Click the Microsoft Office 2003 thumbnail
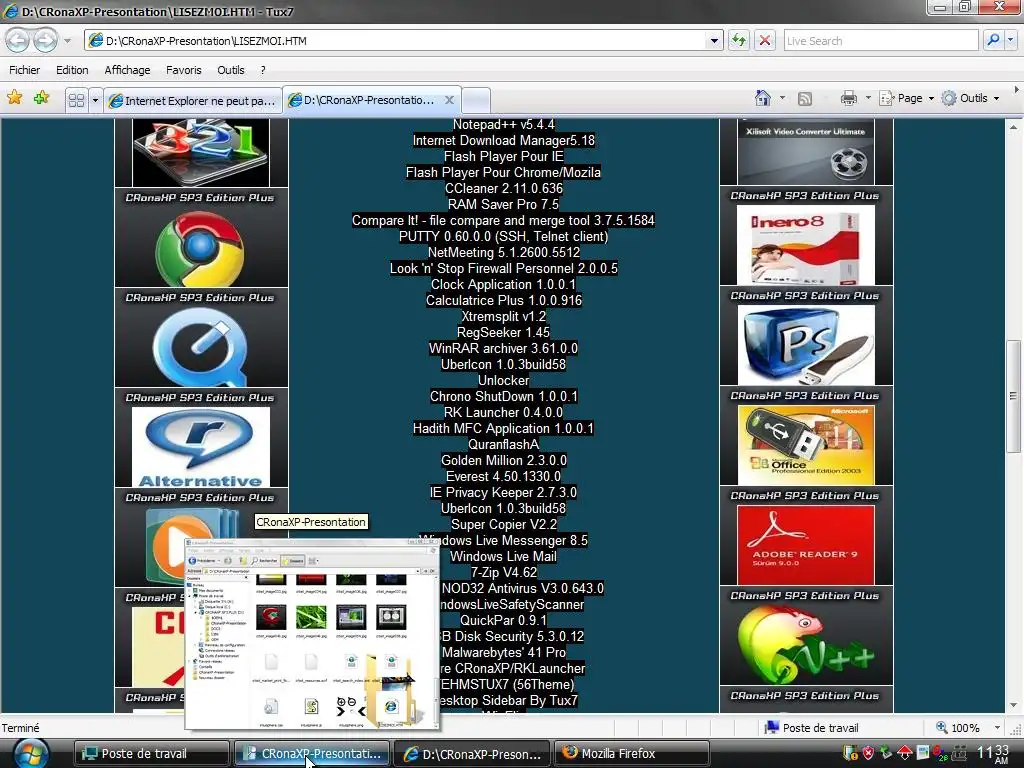Viewport: 1024px width, 768px height. (805, 445)
